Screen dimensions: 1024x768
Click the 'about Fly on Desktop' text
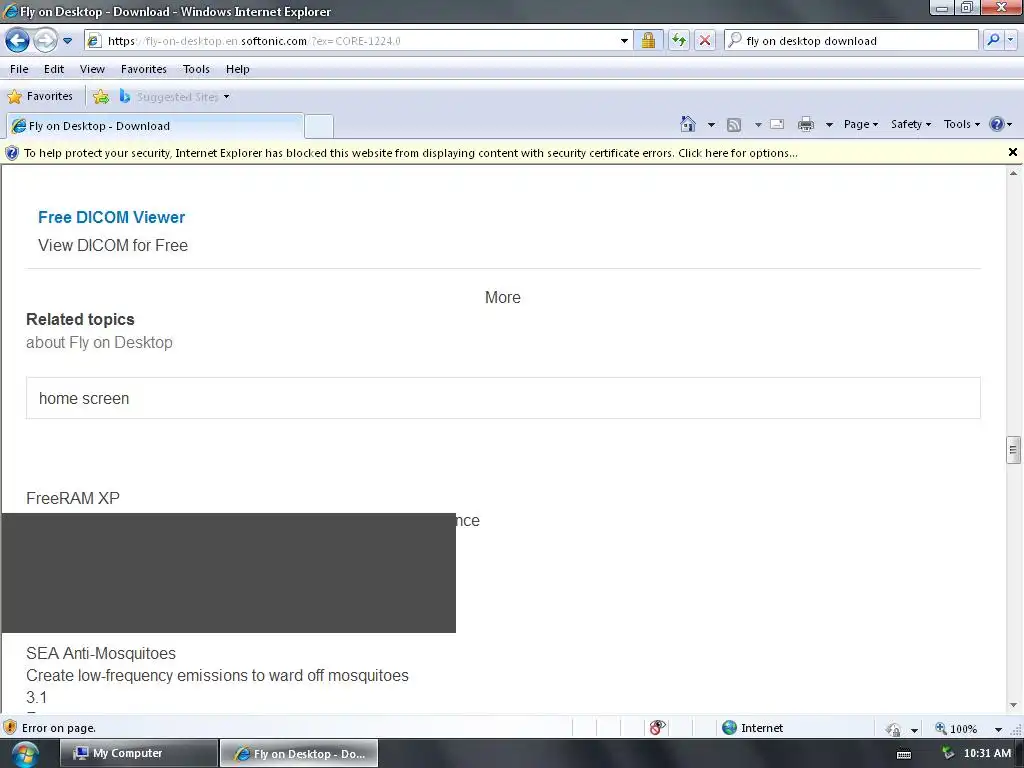99,342
